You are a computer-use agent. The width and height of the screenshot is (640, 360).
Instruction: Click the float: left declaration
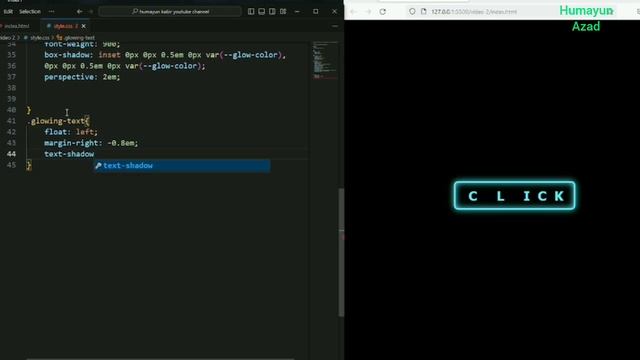[71, 132]
